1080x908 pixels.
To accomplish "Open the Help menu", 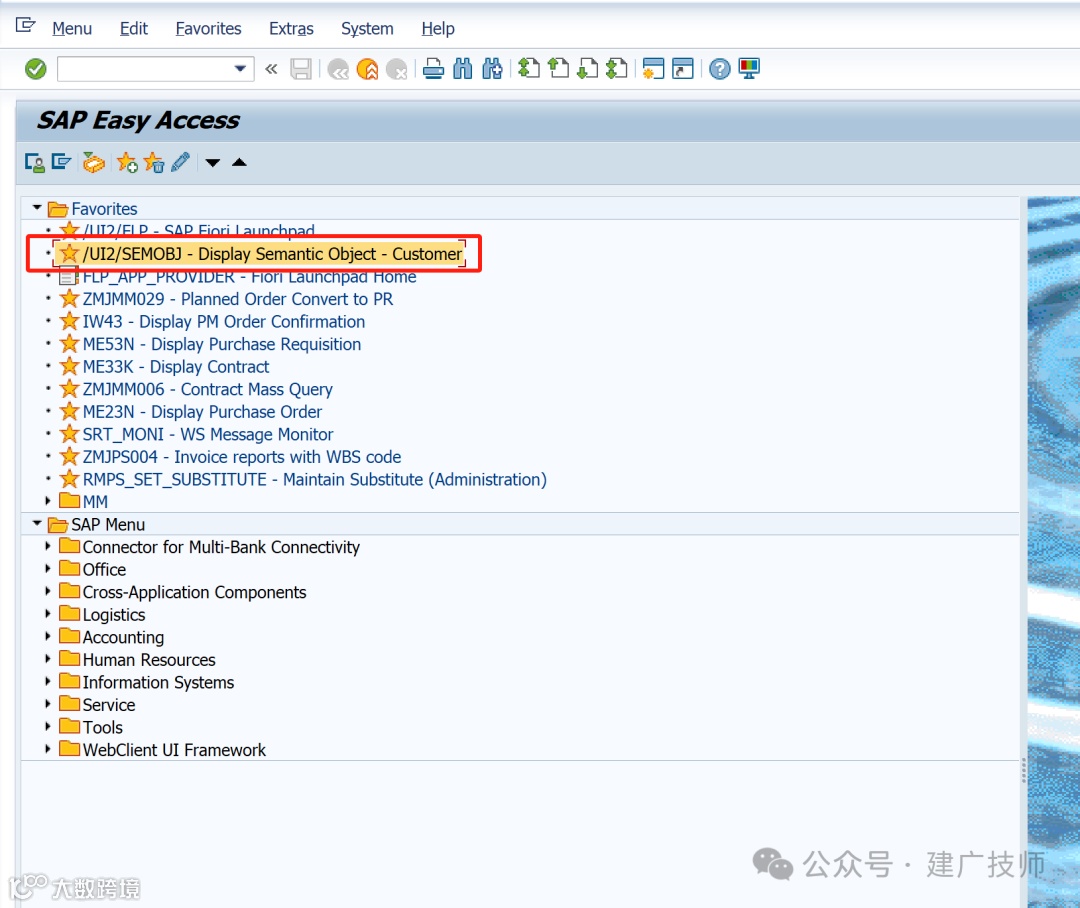I will (438, 29).
